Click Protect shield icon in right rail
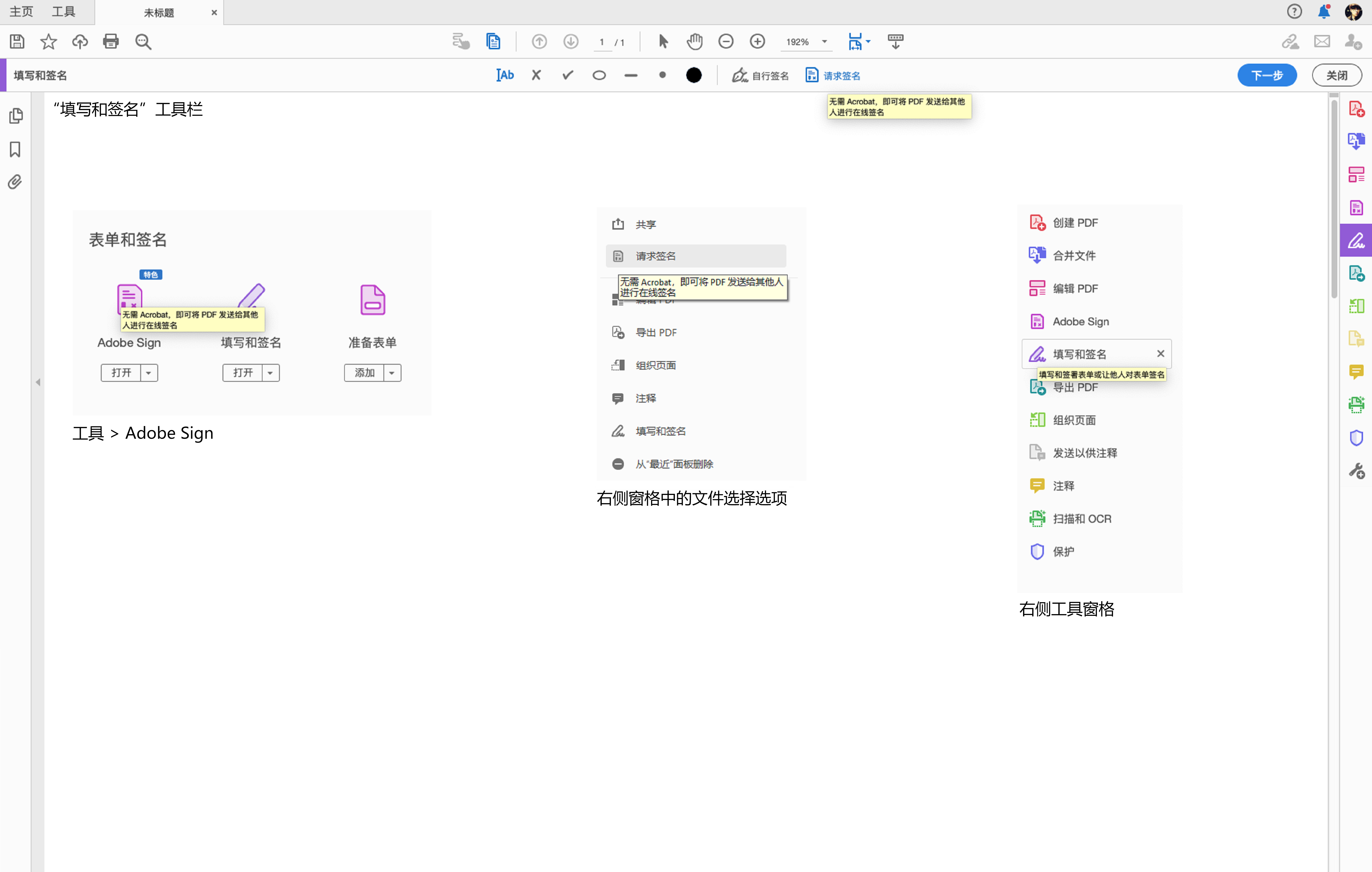This screenshot has width=1372, height=872. point(1356,438)
